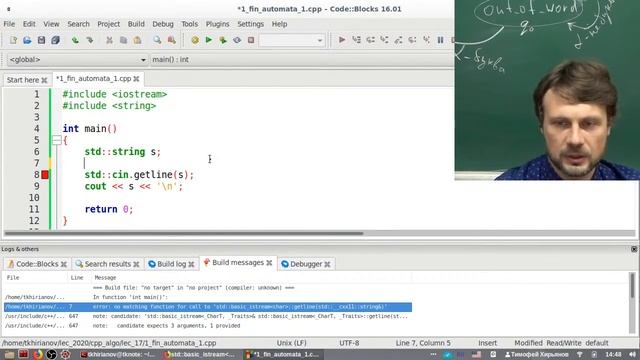Switch to the Search results tab

click(107, 264)
